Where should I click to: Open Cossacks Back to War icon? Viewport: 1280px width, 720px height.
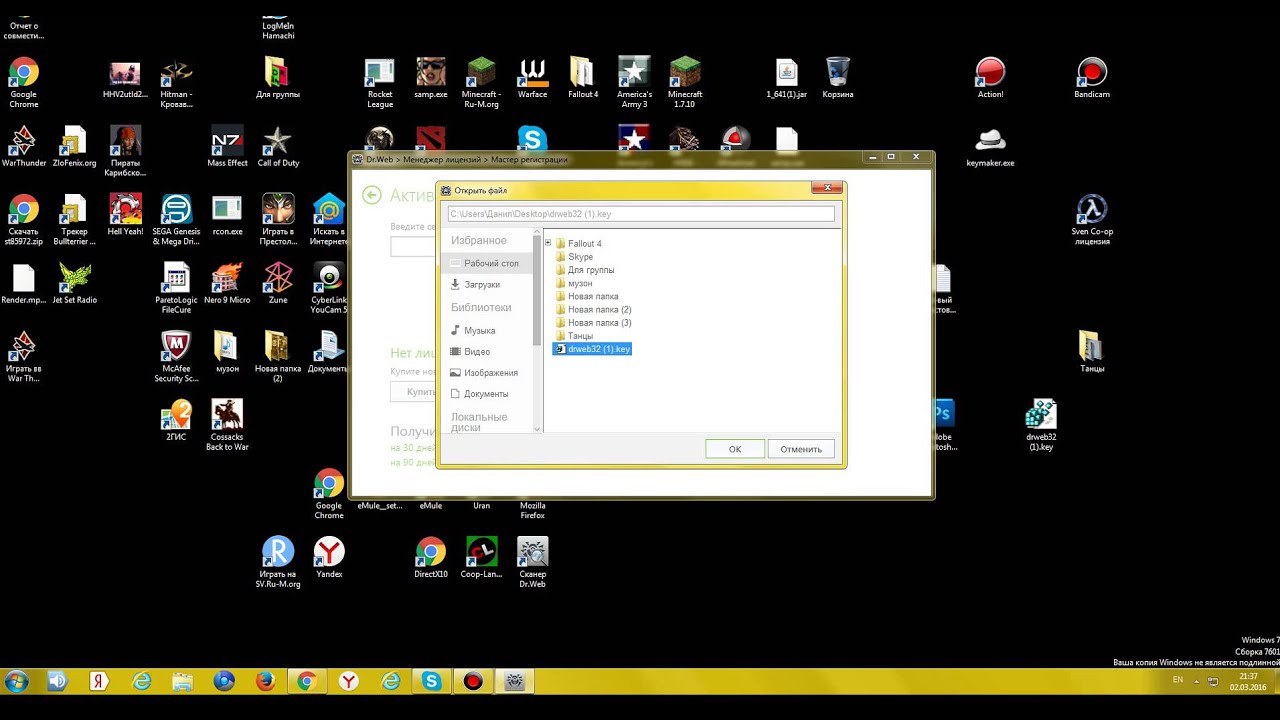tap(227, 425)
